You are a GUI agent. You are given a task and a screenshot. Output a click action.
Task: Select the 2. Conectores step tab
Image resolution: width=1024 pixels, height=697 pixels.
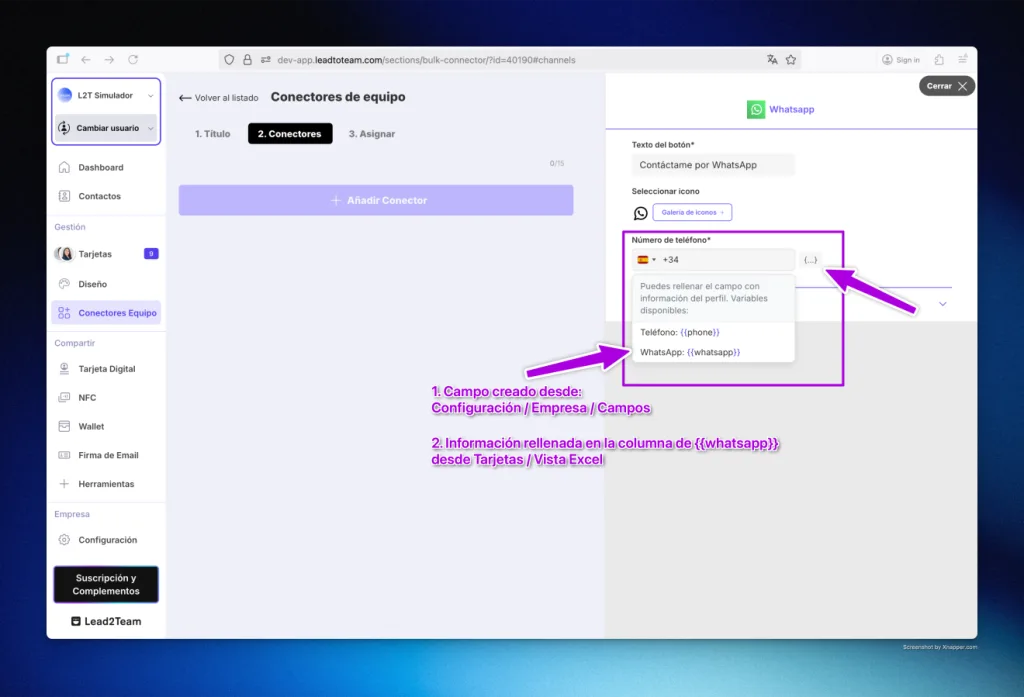click(x=290, y=133)
